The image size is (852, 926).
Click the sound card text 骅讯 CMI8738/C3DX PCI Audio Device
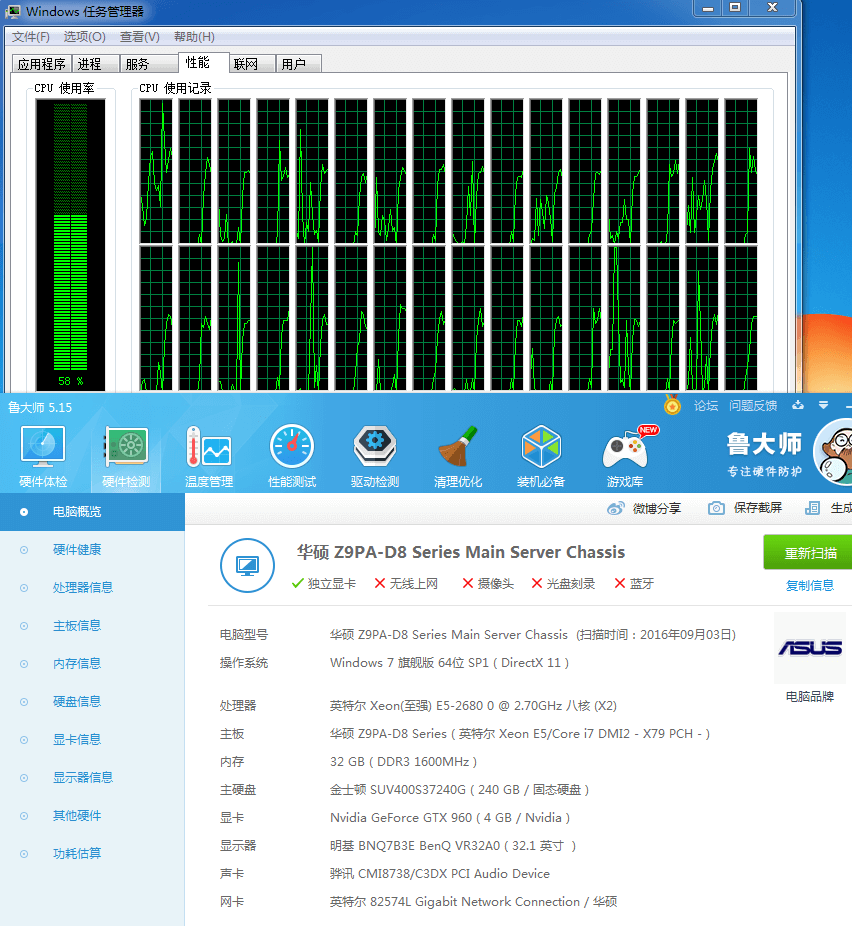click(439, 873)
